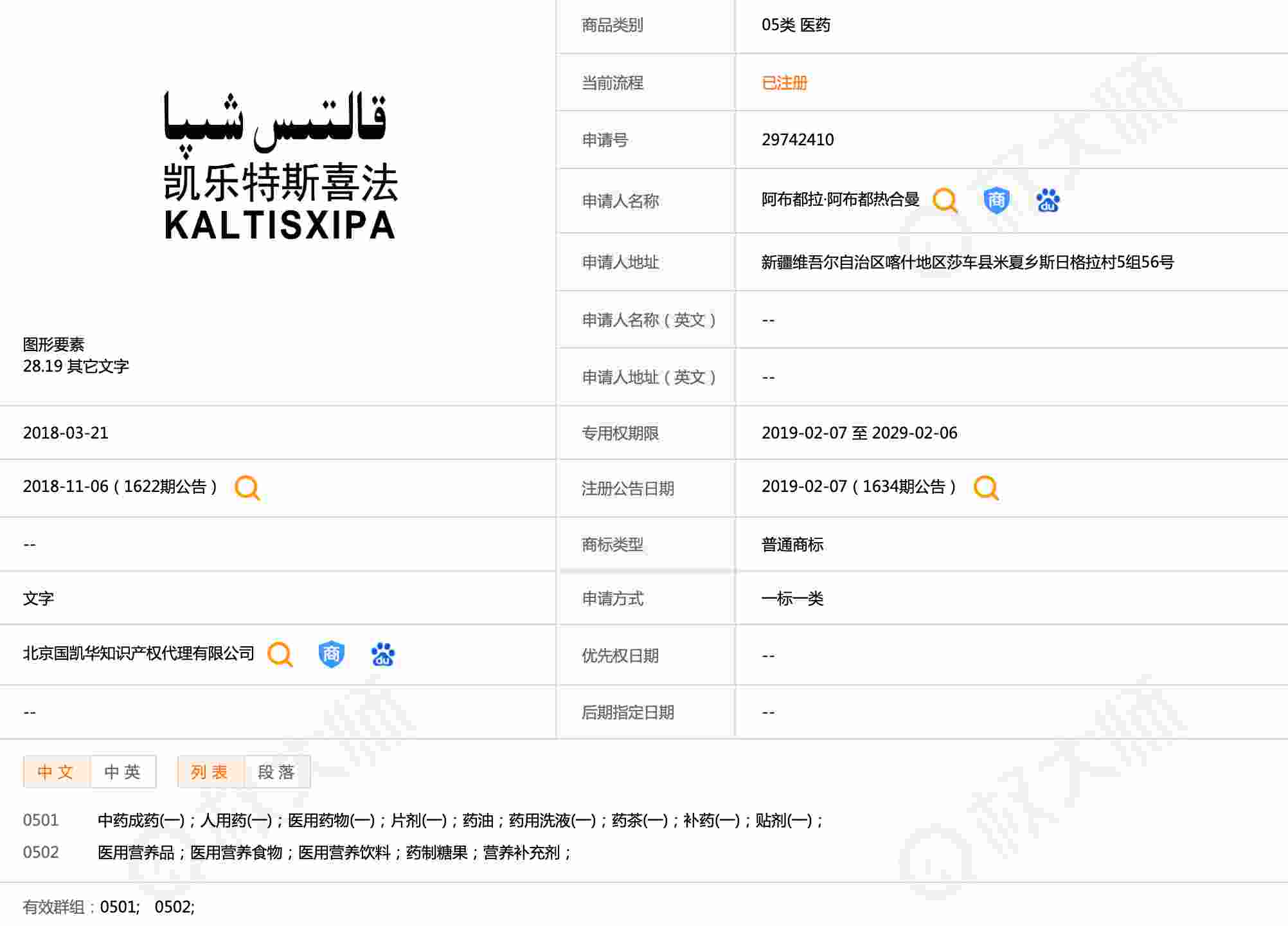Click search icon next to 1622期公告

(247, 488)
